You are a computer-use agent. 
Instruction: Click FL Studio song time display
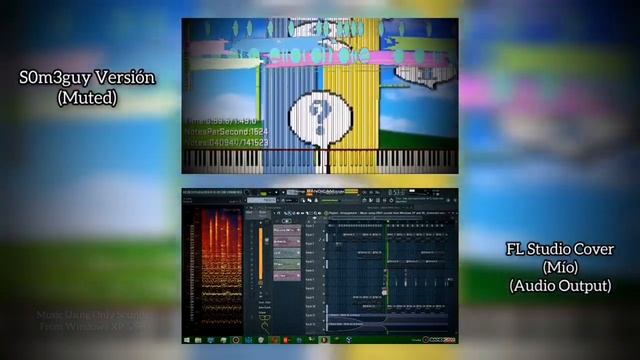click(x=397, y=192)
